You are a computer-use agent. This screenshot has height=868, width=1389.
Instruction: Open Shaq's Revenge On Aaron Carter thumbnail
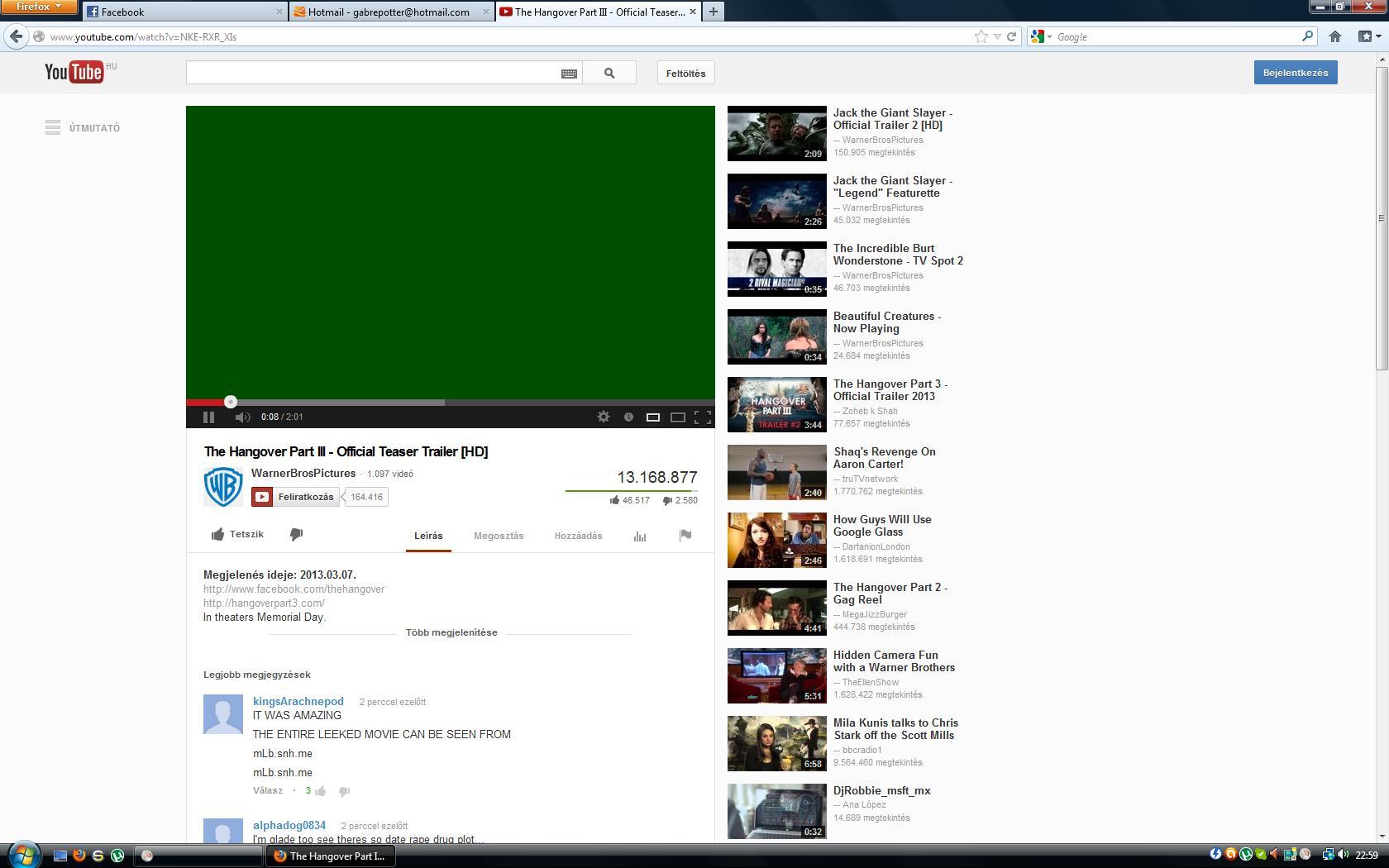click(x=776, y=472)
